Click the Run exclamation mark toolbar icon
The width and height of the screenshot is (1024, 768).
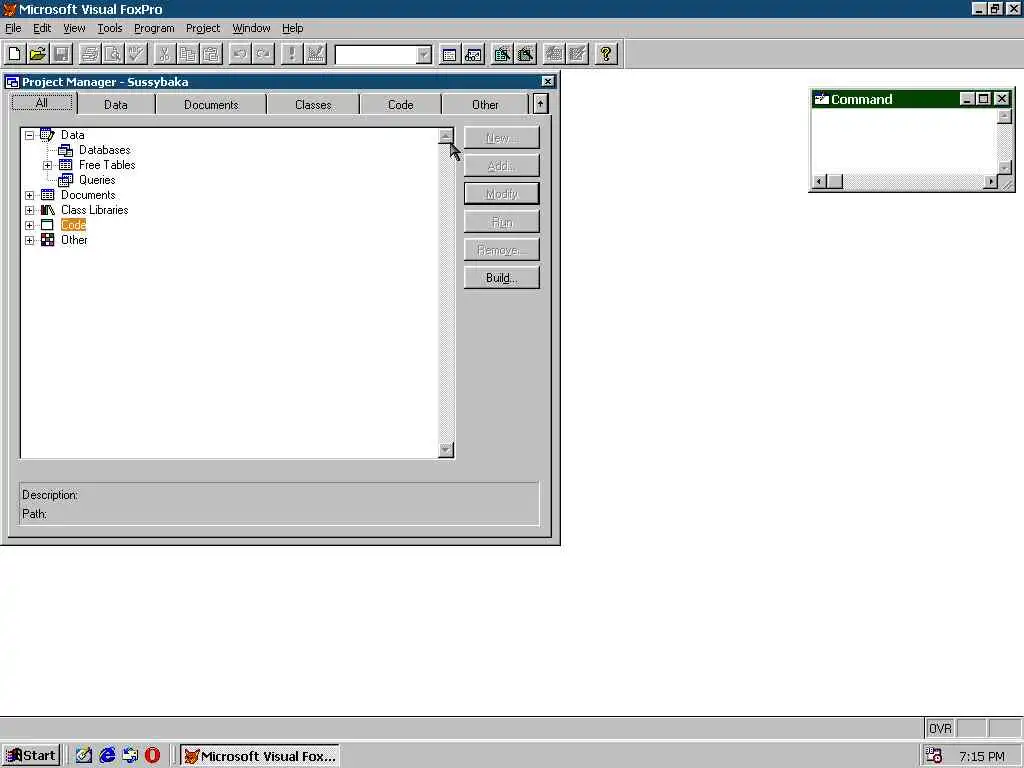(x=291, y=54)
